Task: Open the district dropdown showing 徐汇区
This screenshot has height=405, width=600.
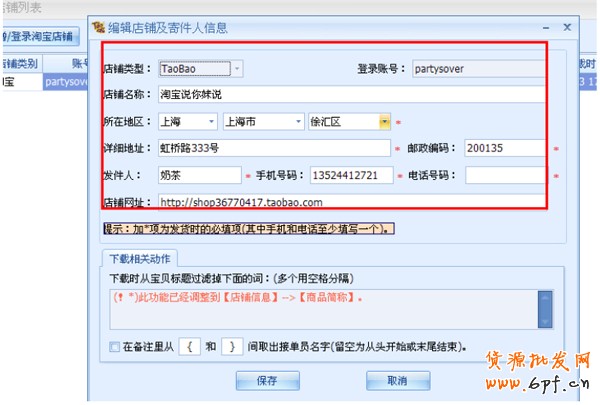Action: coord(384,122)
